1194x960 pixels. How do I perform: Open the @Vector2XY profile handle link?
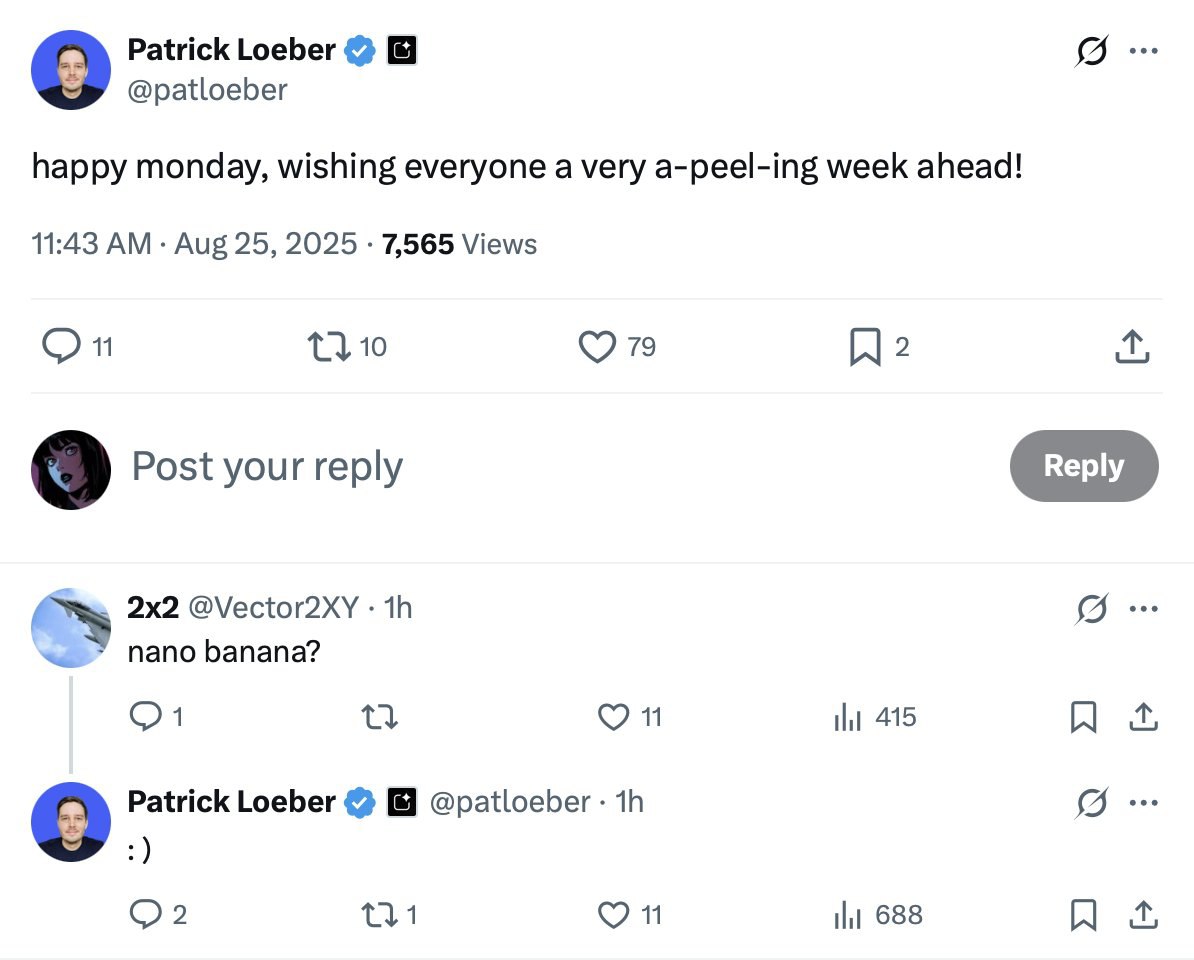[273, 607]
